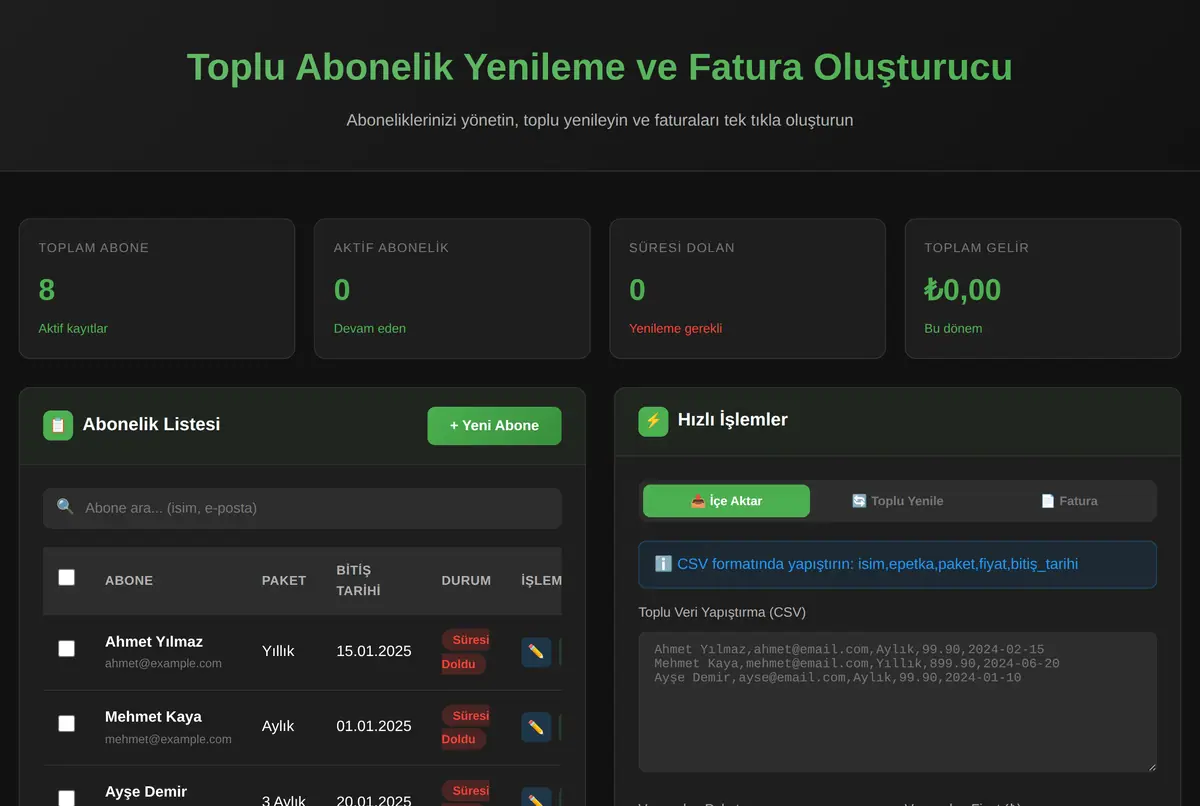Switch to the Toplu Yenile tab
This screenshot has width=1200, height=806.
[x=897, y=501]
